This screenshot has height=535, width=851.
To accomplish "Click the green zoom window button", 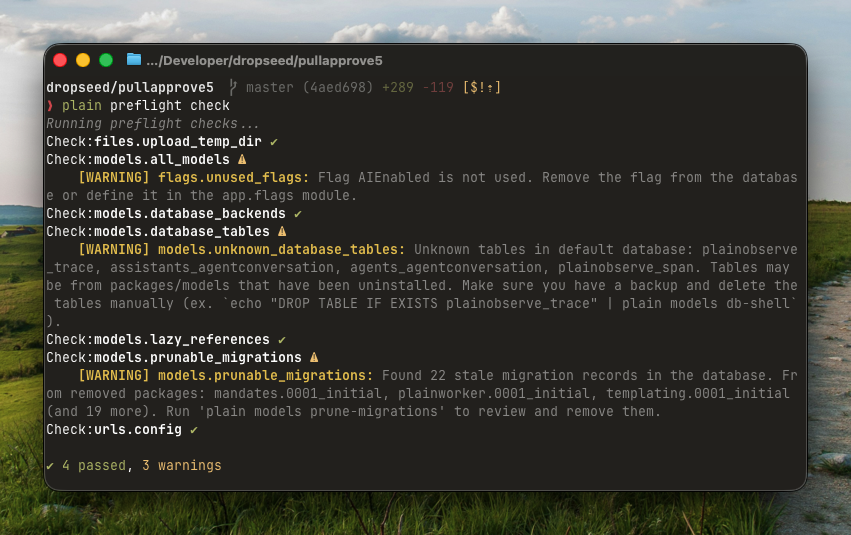I will (105, 60).
